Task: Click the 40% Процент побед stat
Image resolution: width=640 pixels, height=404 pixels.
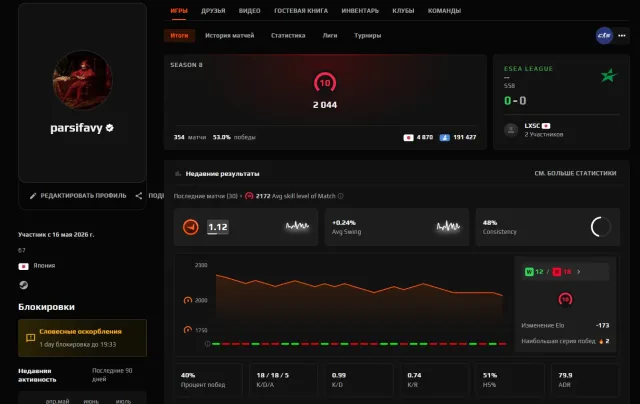Action: coord(208,380)
